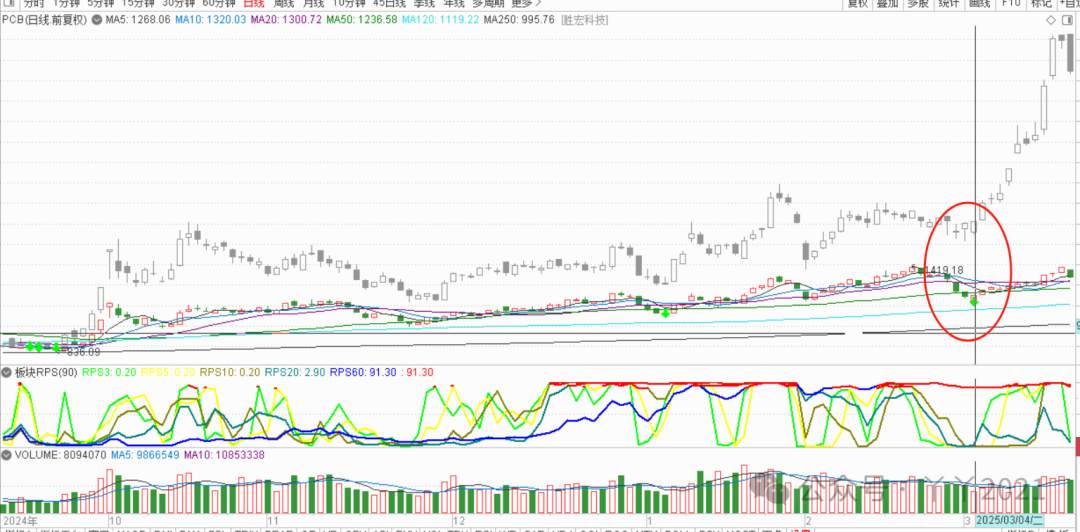The image size is (1080, 532).
Task: Click the green down arrow marker inside red ellipse
Action: (x=974, y=300)
